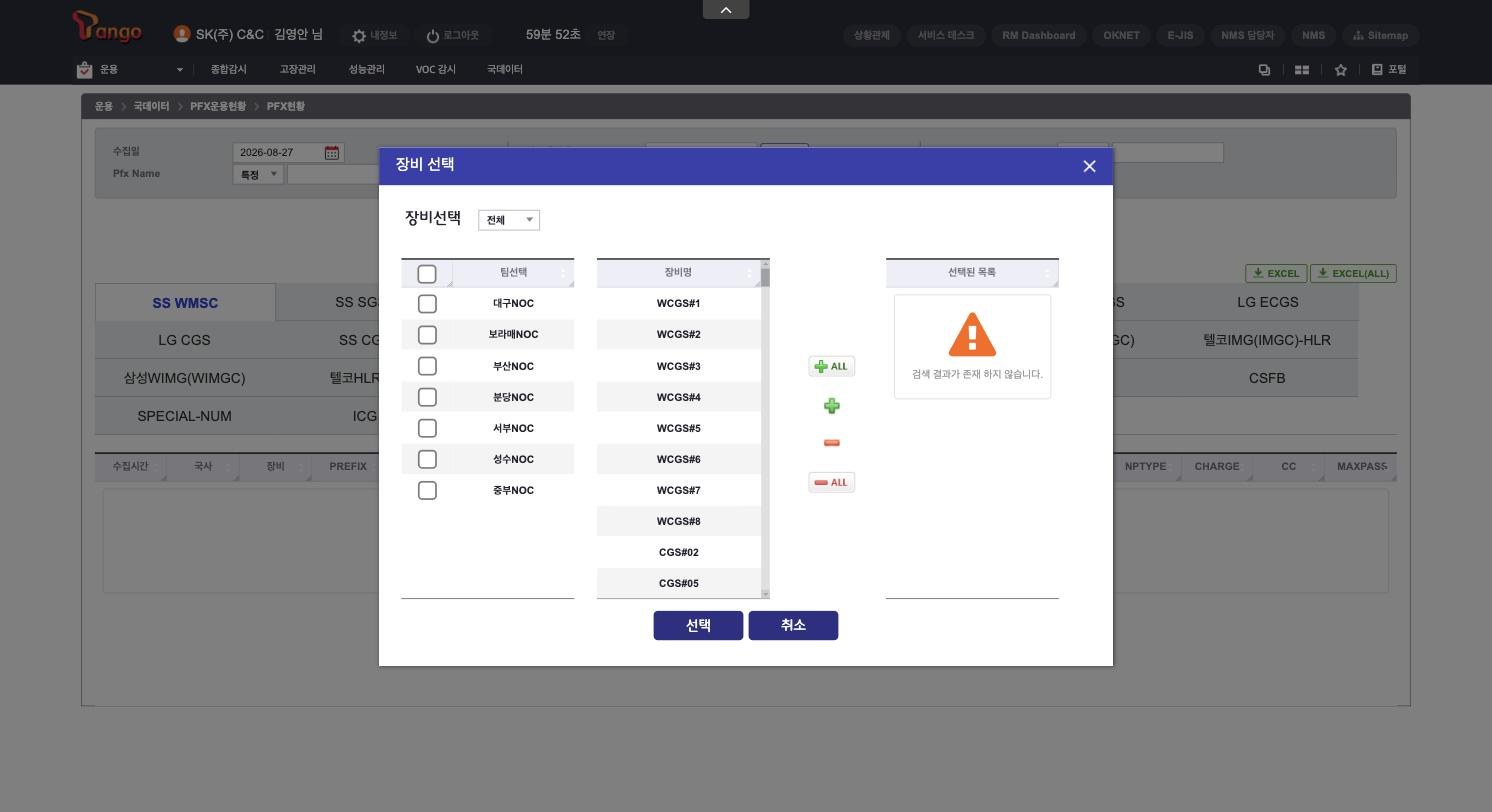Check the 부산NOC checkbox
This screenshot has height=812, width=1492.
pos(427,366)
